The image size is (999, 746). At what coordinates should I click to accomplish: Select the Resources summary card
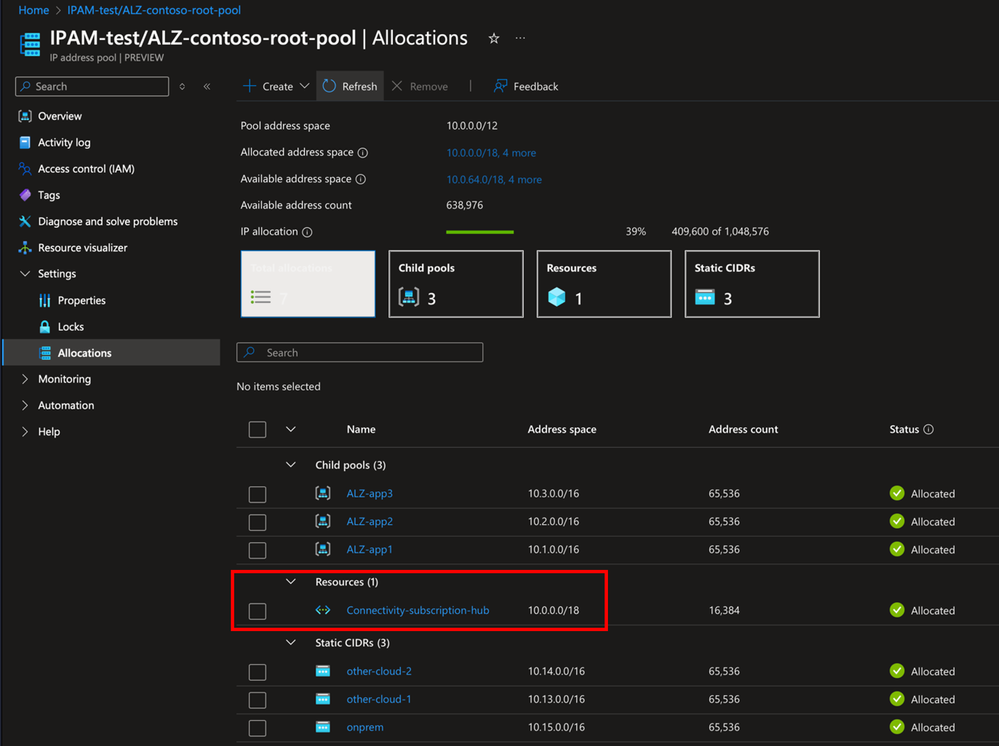[604, 284]
